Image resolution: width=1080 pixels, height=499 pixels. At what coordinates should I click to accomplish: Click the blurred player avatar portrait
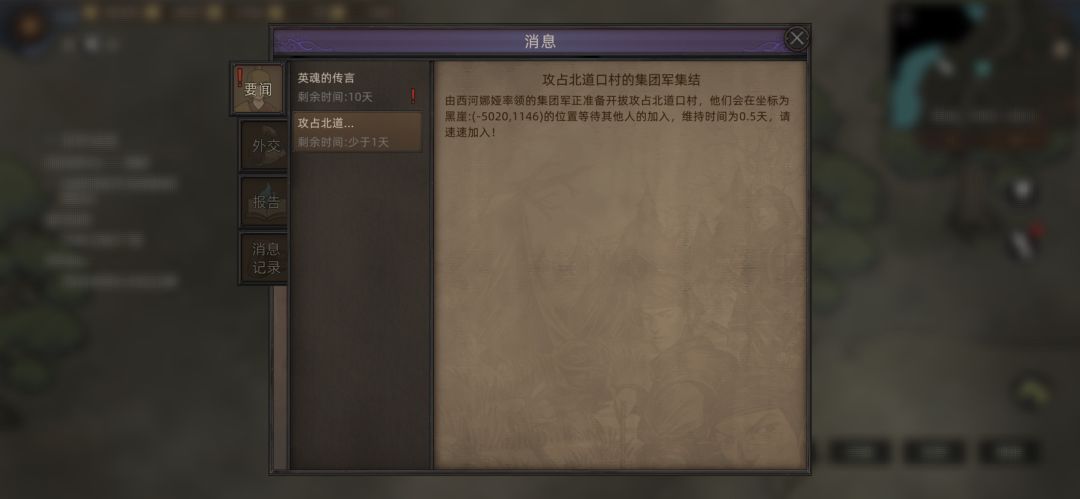(x=30, y=28)
